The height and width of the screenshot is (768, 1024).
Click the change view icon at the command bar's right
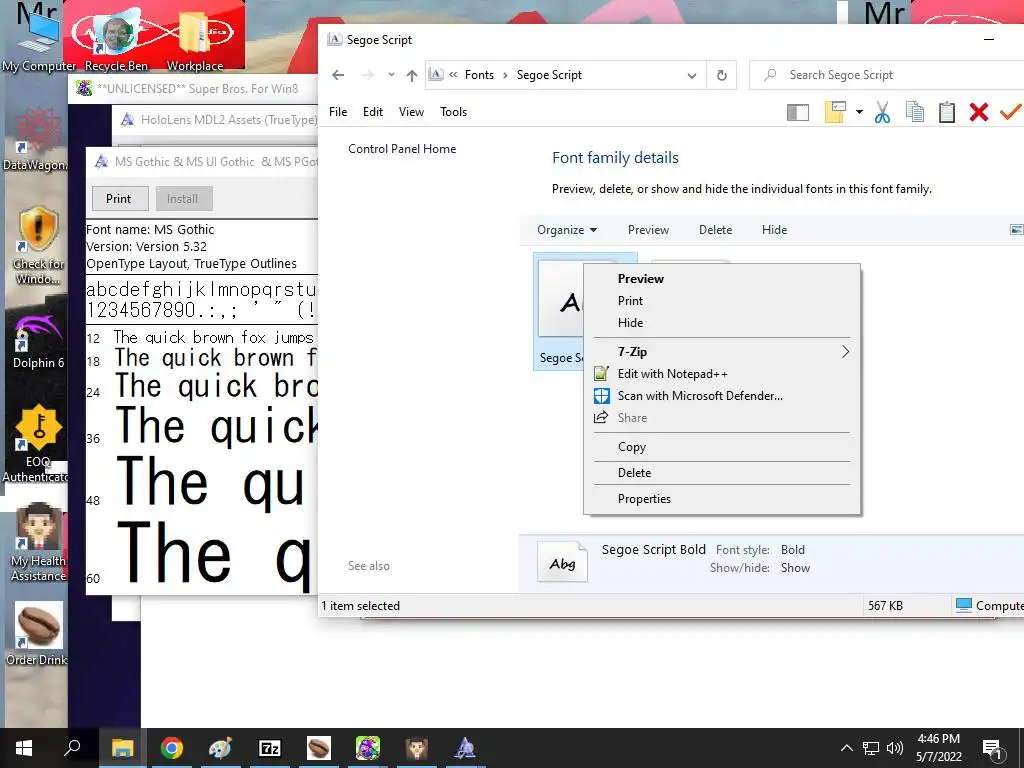pos(1016,230)
